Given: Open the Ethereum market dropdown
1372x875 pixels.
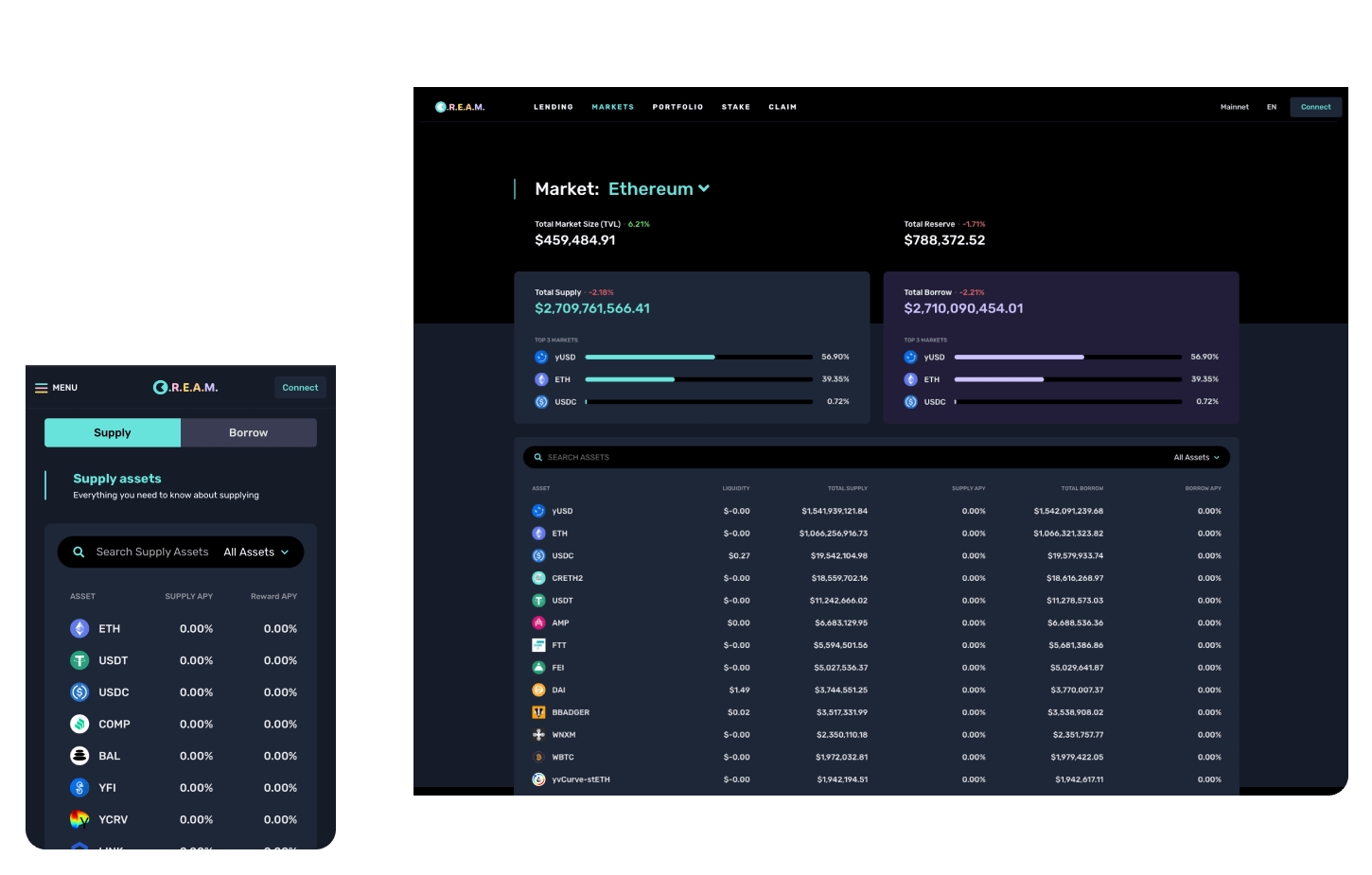Looking at the screenshot, I should (659, 189).
